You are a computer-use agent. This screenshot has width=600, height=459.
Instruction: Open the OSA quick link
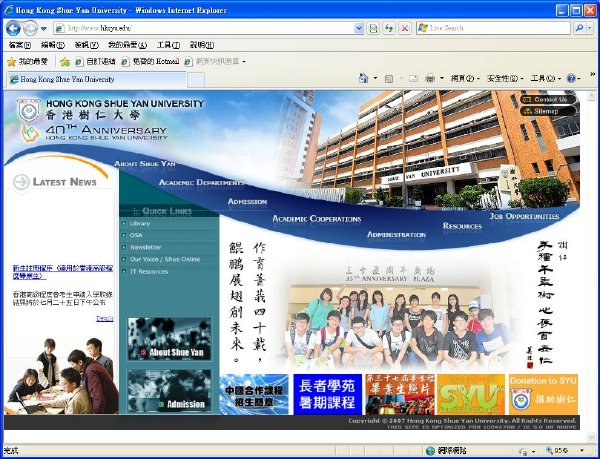pos(136,235)
